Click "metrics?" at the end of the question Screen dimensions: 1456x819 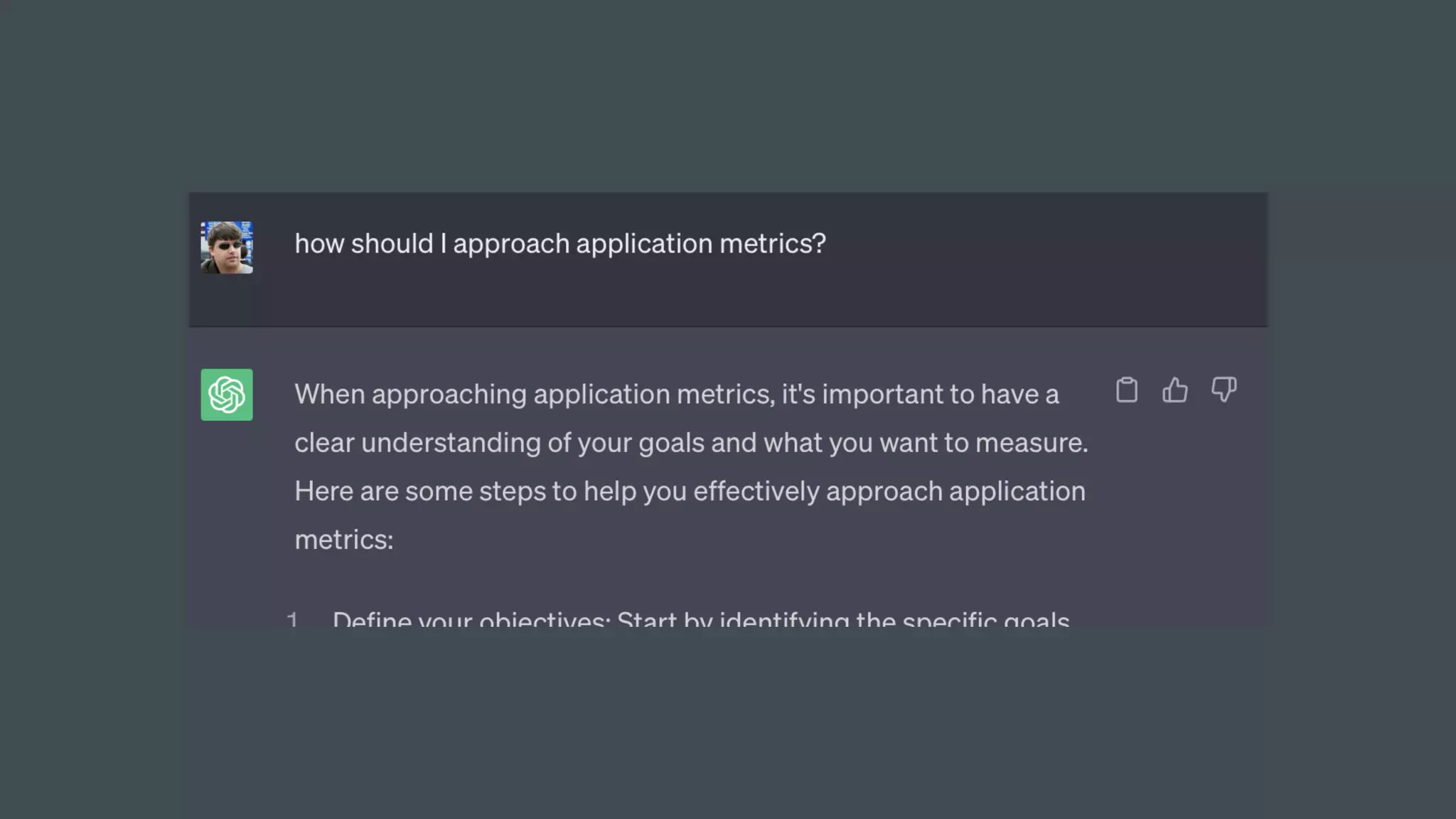coord(773,244)
